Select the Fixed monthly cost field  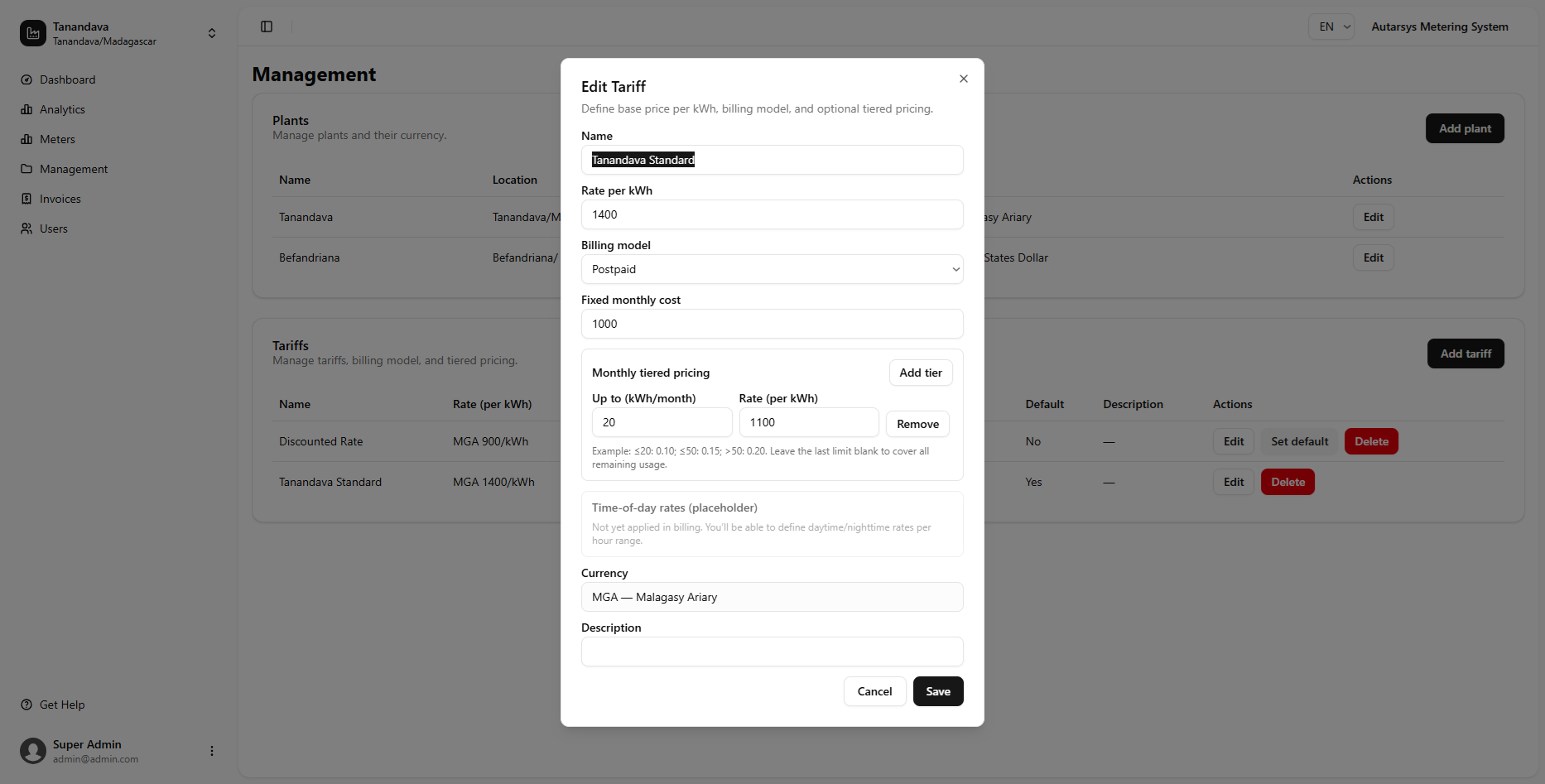[x=772, y=324]
